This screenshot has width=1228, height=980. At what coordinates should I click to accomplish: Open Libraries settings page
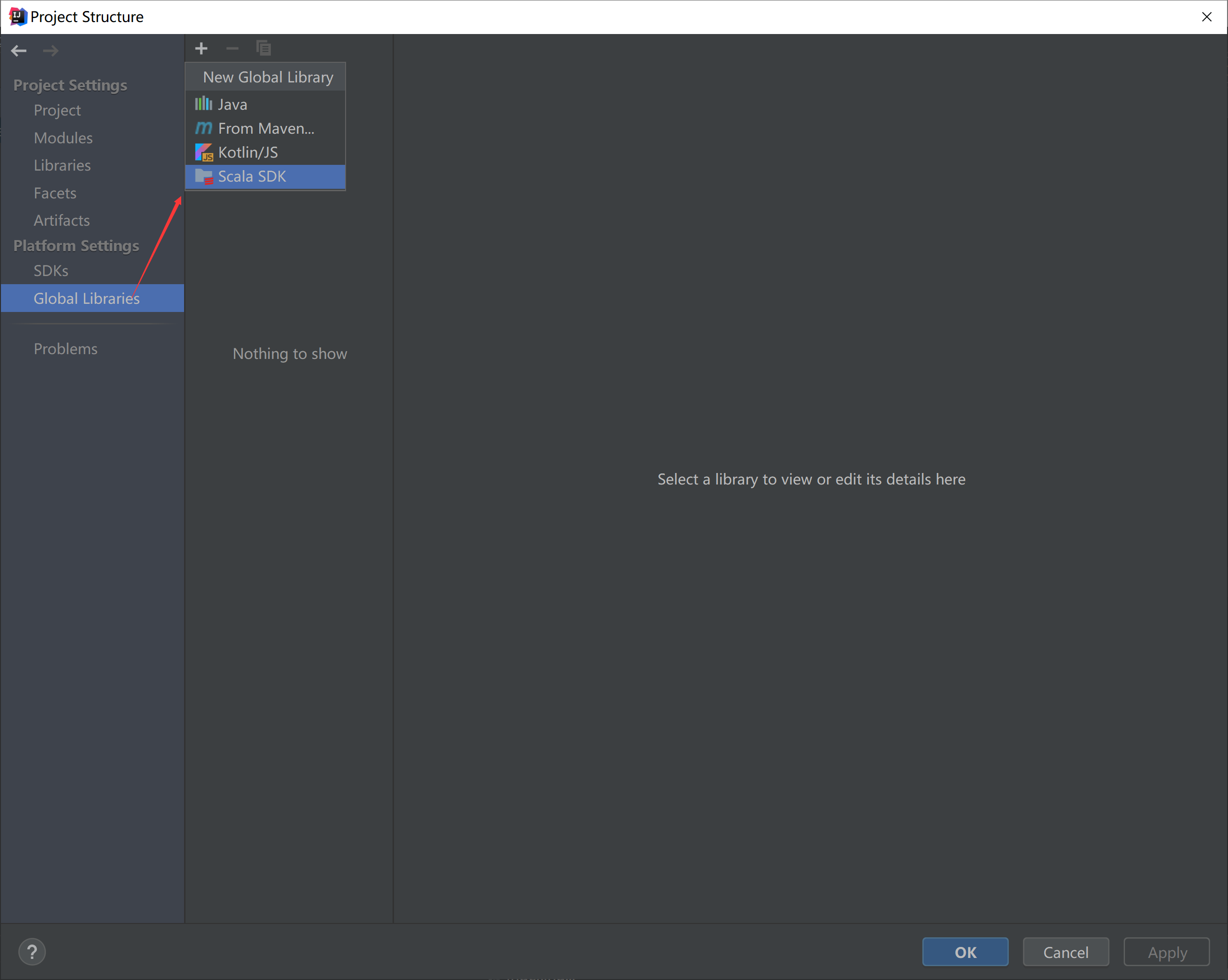coord(62,166)
